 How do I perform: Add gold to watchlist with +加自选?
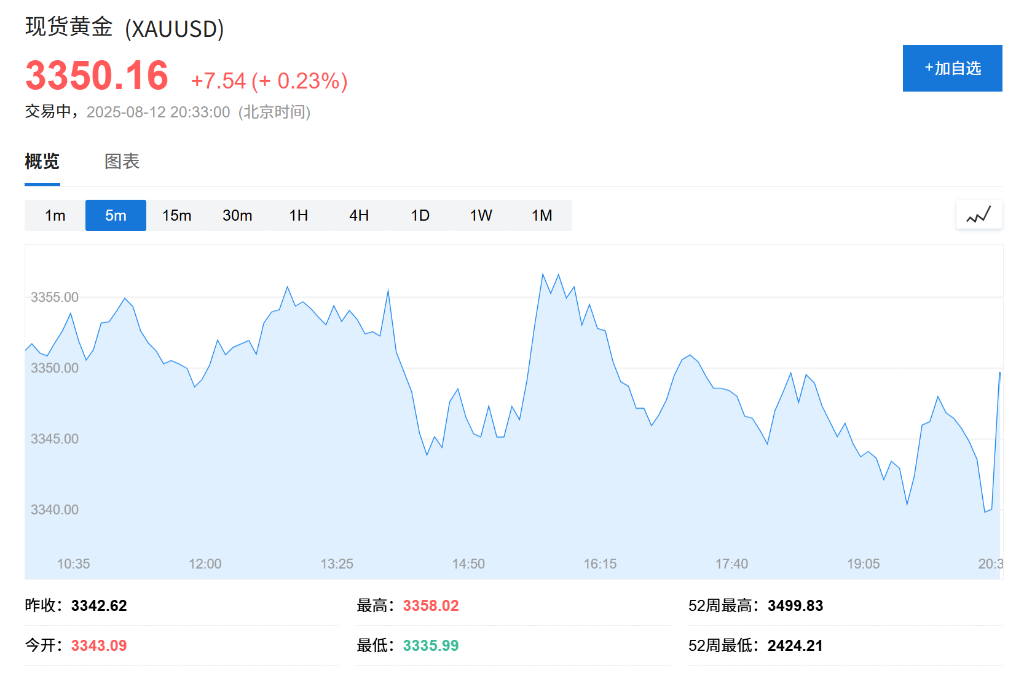point(952,68)
